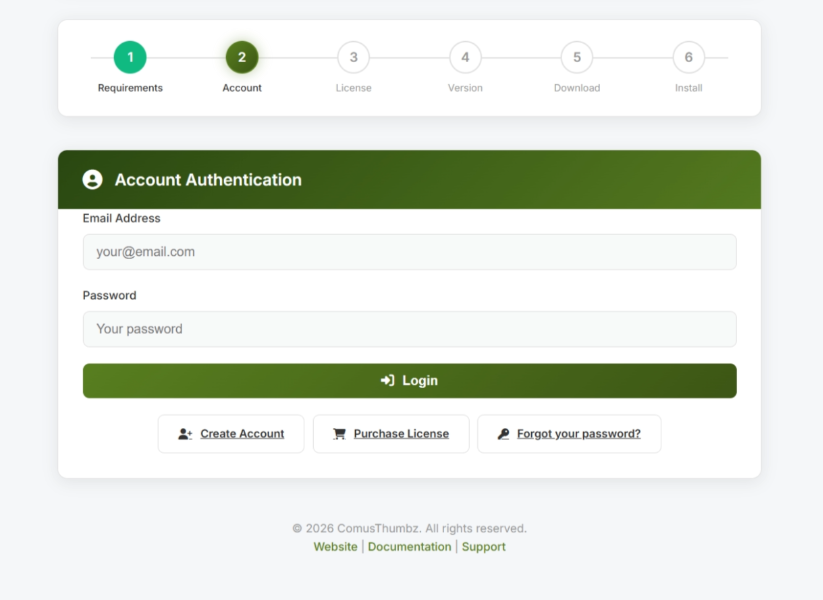This screenshot has height=600, width=823.
Task: Click into the Password input field
Action: pyautogui.click(x=409, y=329)
